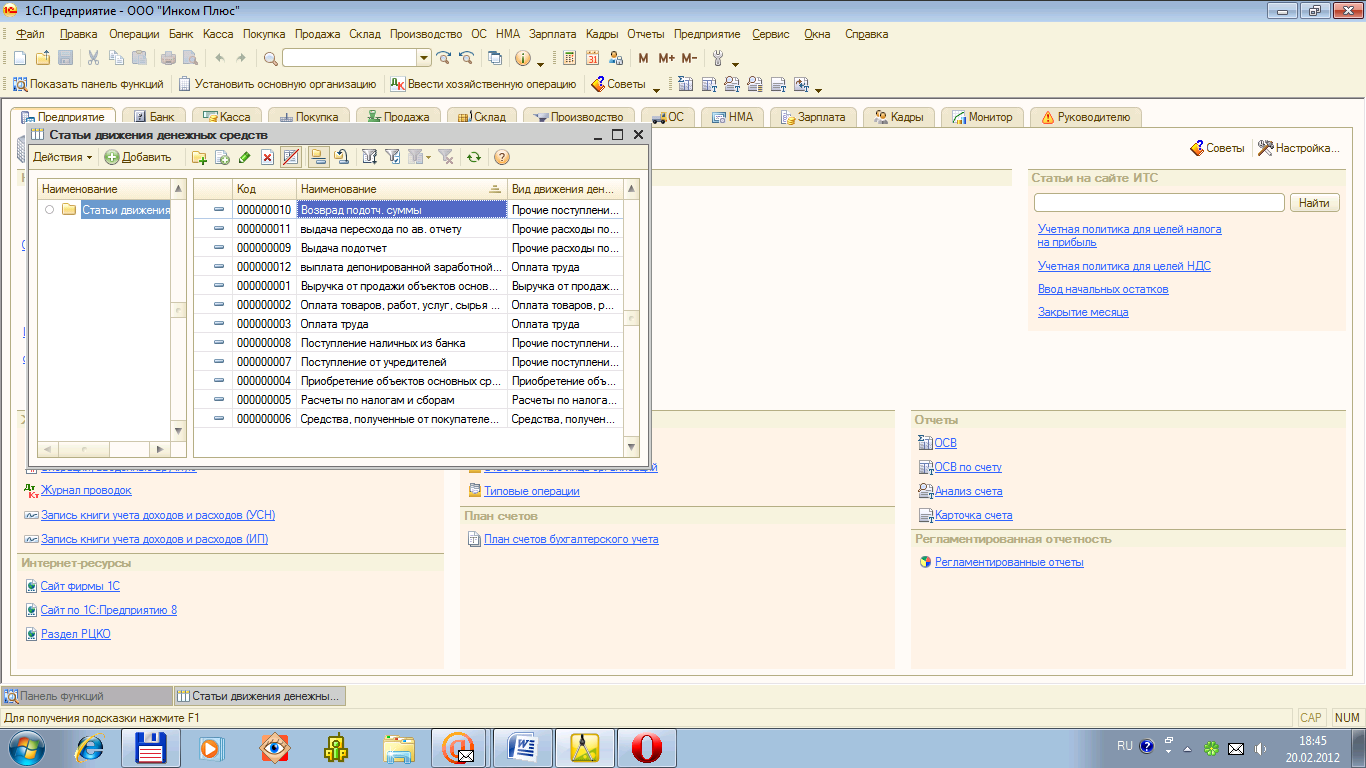Open link Закрытие месяца
Screen dimensions: 1366x768
coord(1083,312)
